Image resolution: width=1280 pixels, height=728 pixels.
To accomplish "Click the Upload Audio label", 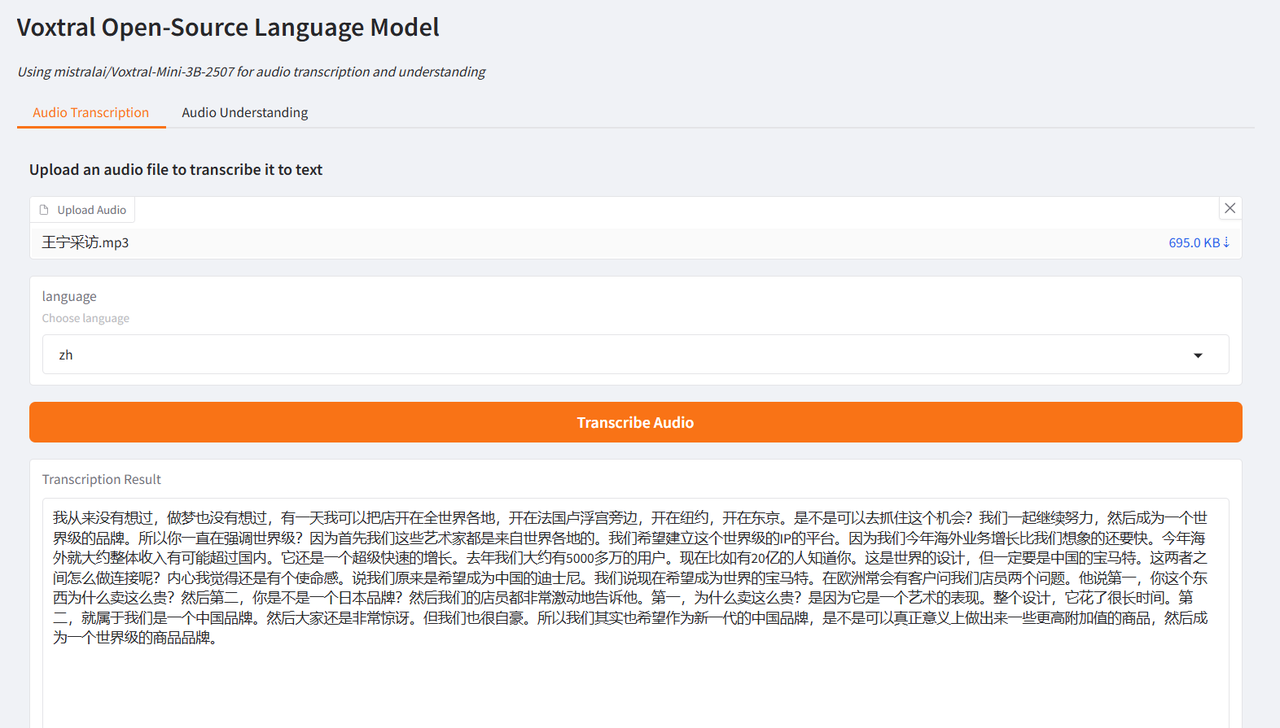I will click(x=91, y=210).
